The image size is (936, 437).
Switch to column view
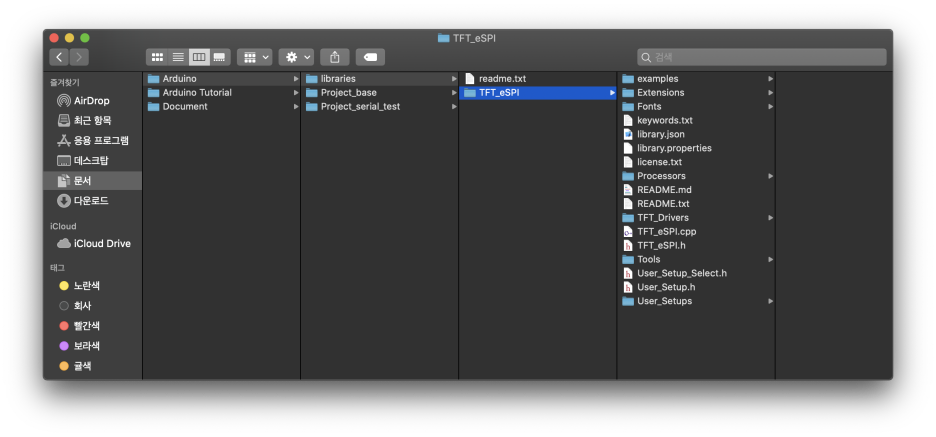pyautogui.click(x=199, y=57)
